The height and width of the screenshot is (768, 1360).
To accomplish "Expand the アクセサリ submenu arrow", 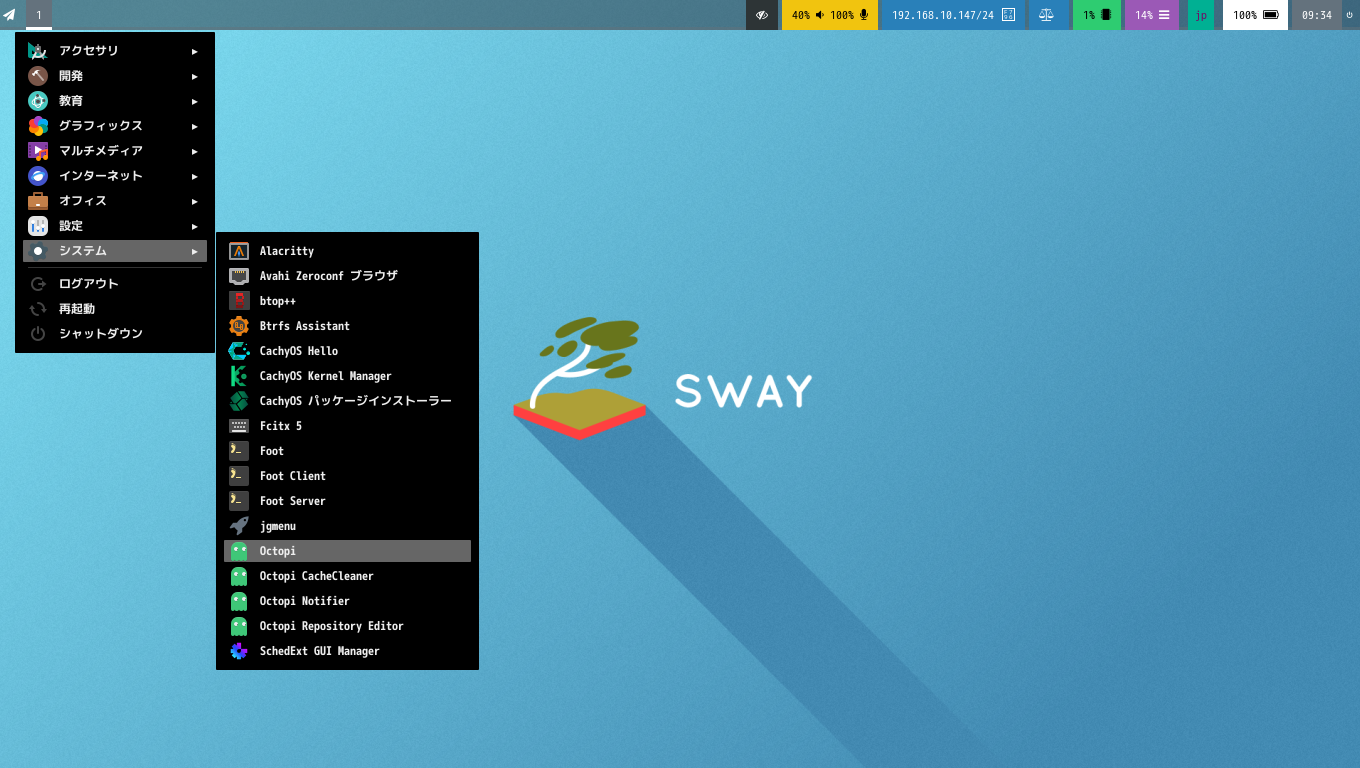I will point(195,51).
